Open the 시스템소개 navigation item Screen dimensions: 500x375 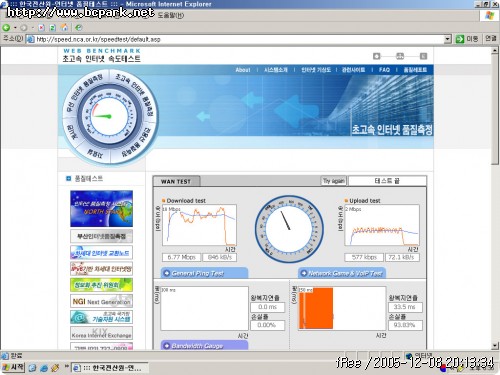click(275, 70)
